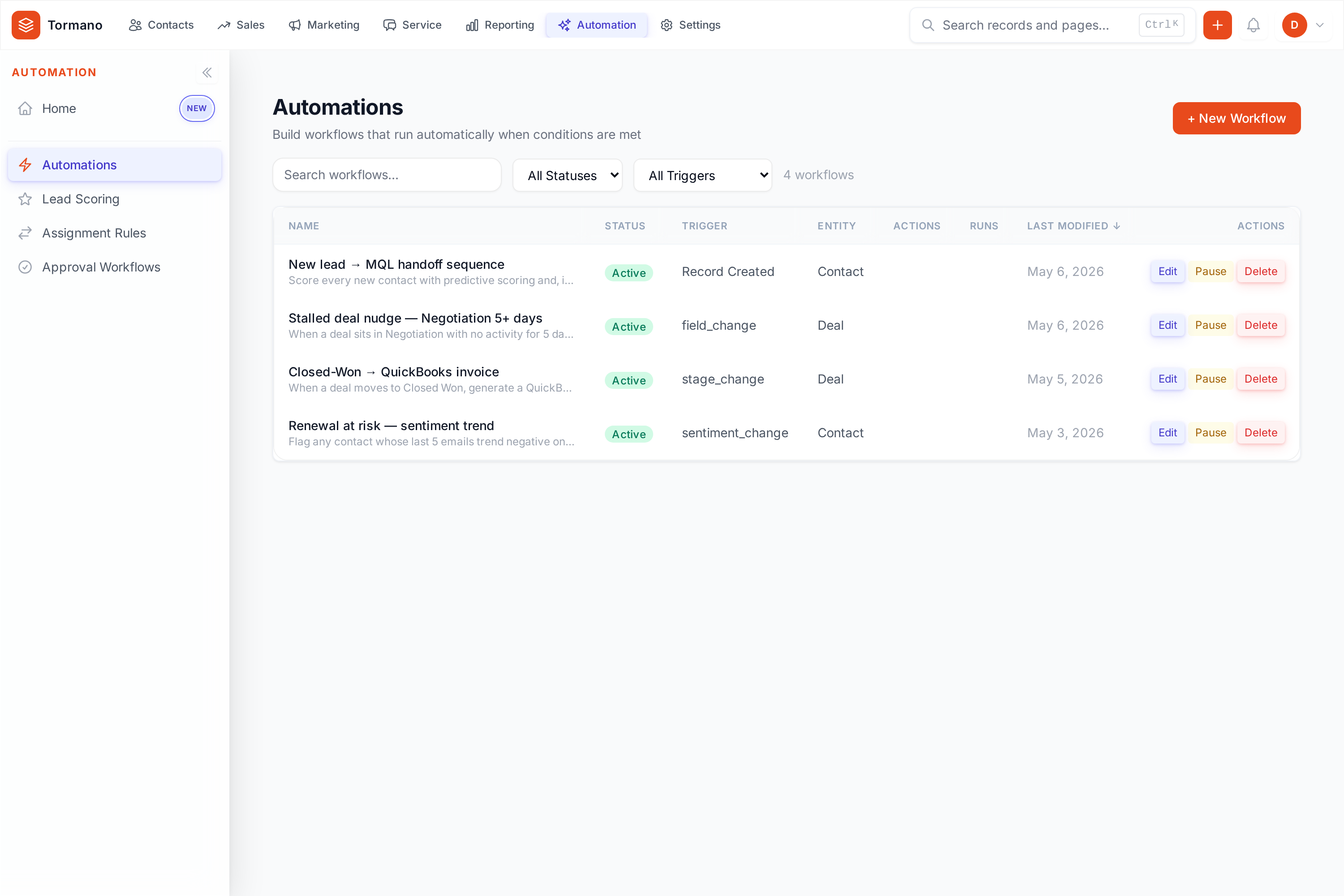Pause the Renewal at risk workflow
The image size is (1344, 896).
1210,433
